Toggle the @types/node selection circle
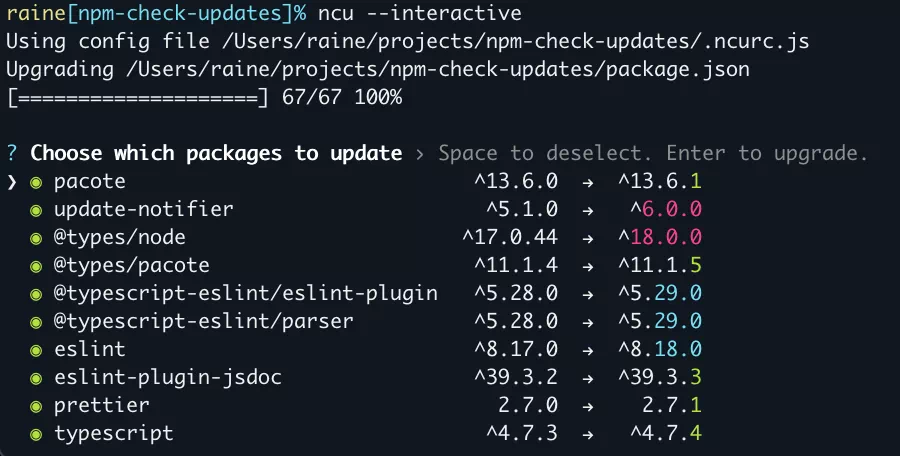The image size is (900, 456). coord(36,239)
